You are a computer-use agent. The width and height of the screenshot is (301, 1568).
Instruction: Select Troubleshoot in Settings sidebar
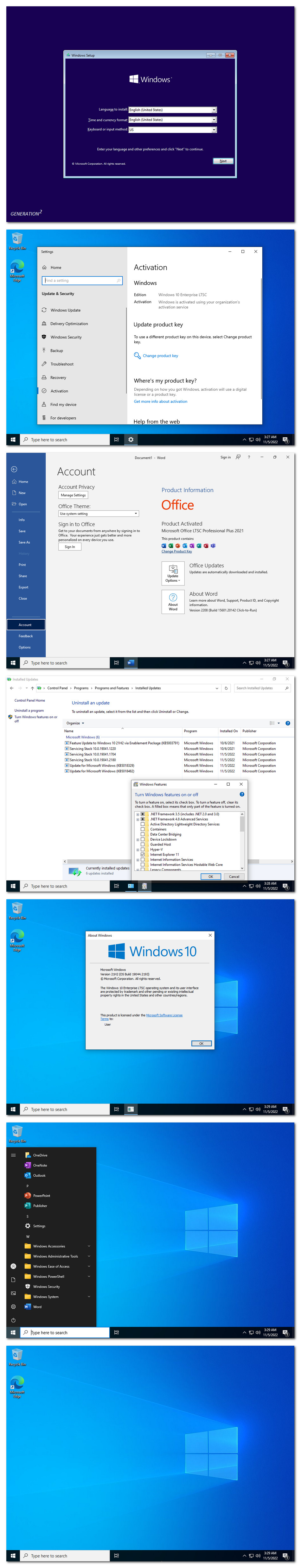pyautogui.click(x=61, y=364)
